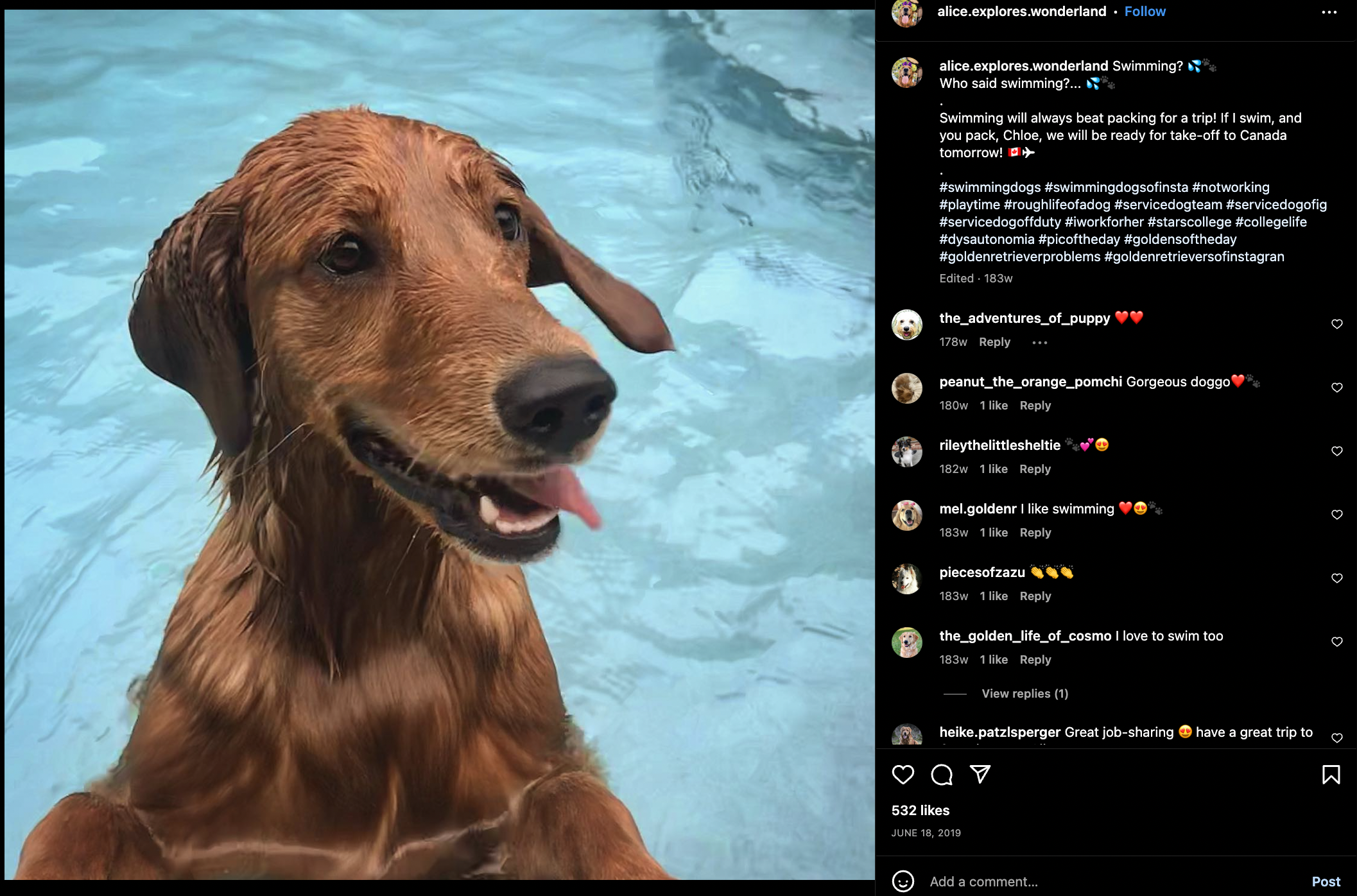Screen dimensions: 1357x896
Task: Expand View replies (1) under cosmo's comment
Action: click(x=1024, y=694)
